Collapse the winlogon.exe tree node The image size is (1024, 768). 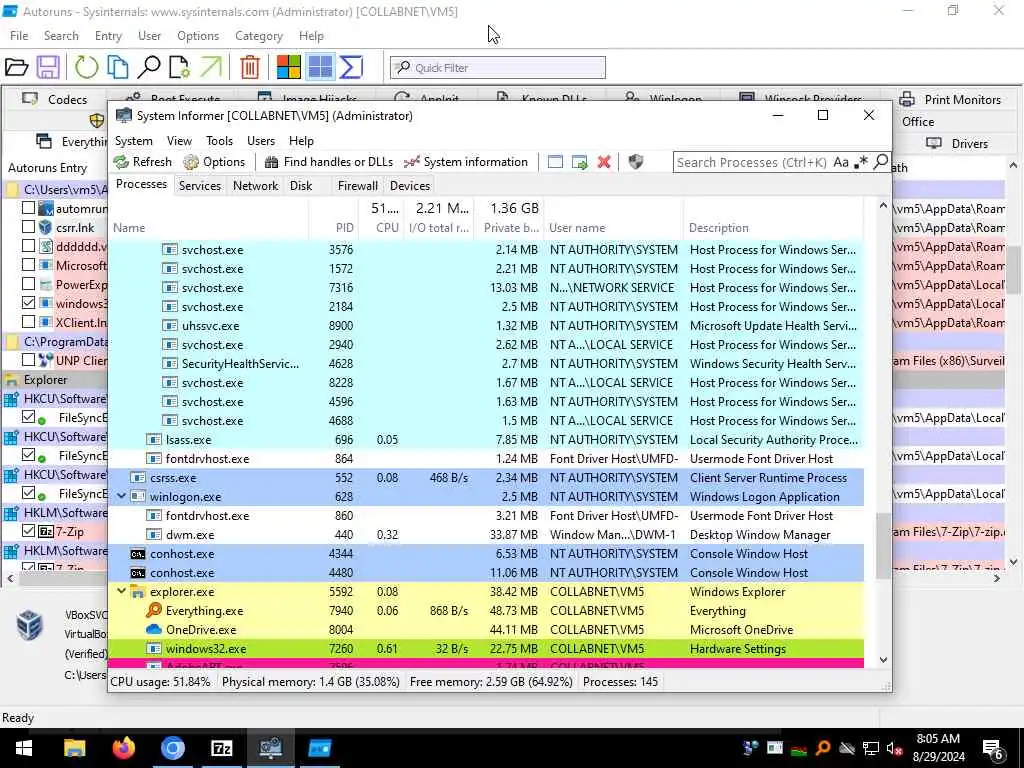(121, 496)
